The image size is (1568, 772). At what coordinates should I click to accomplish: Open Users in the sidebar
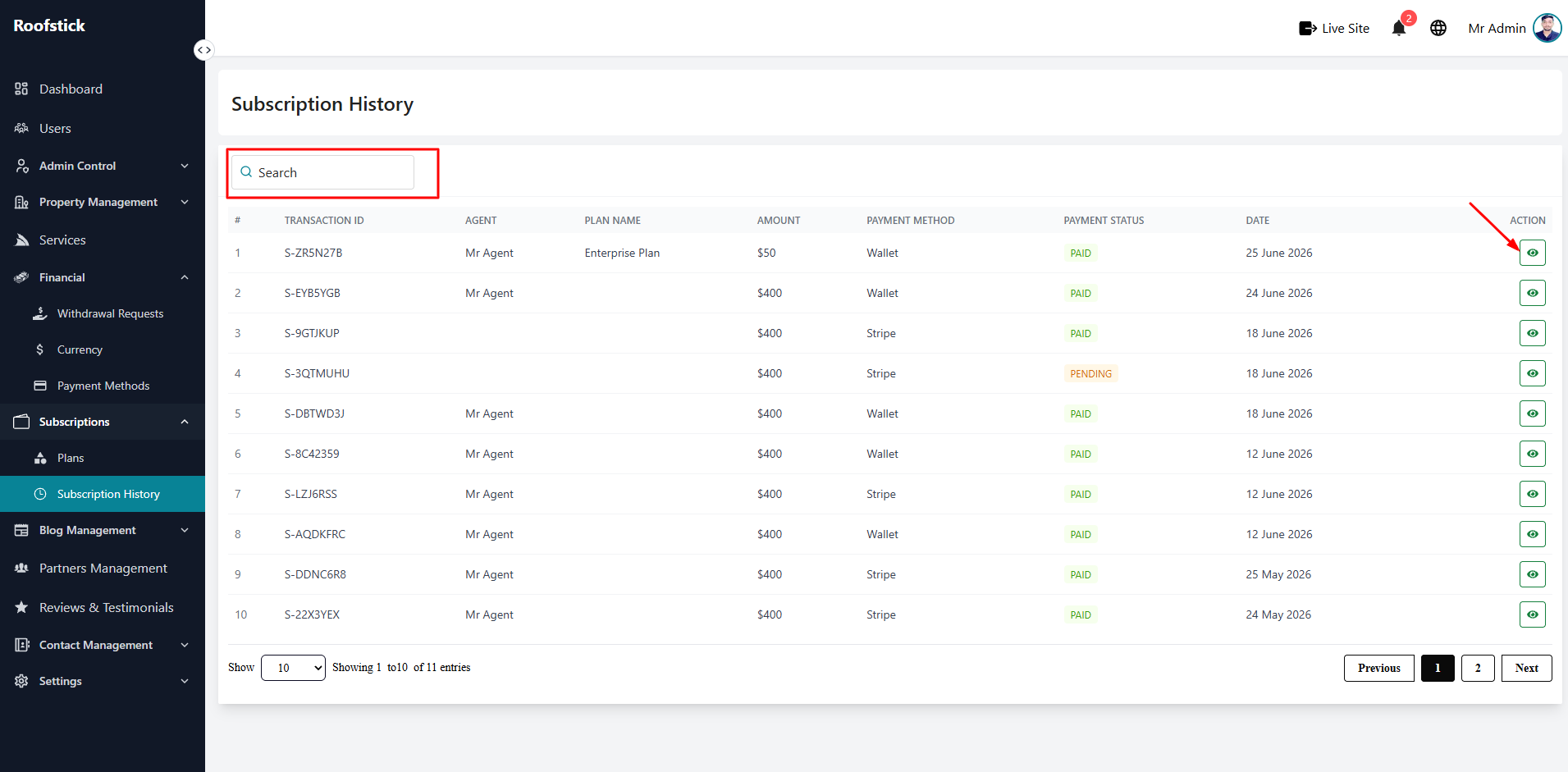click(103, 128)
